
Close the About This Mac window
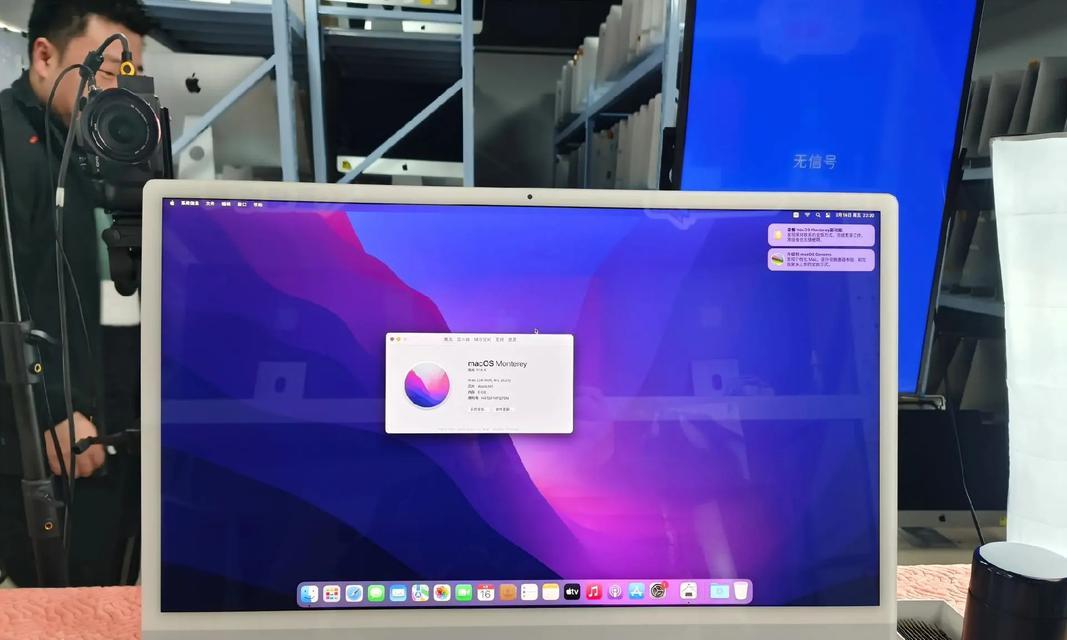391,339
